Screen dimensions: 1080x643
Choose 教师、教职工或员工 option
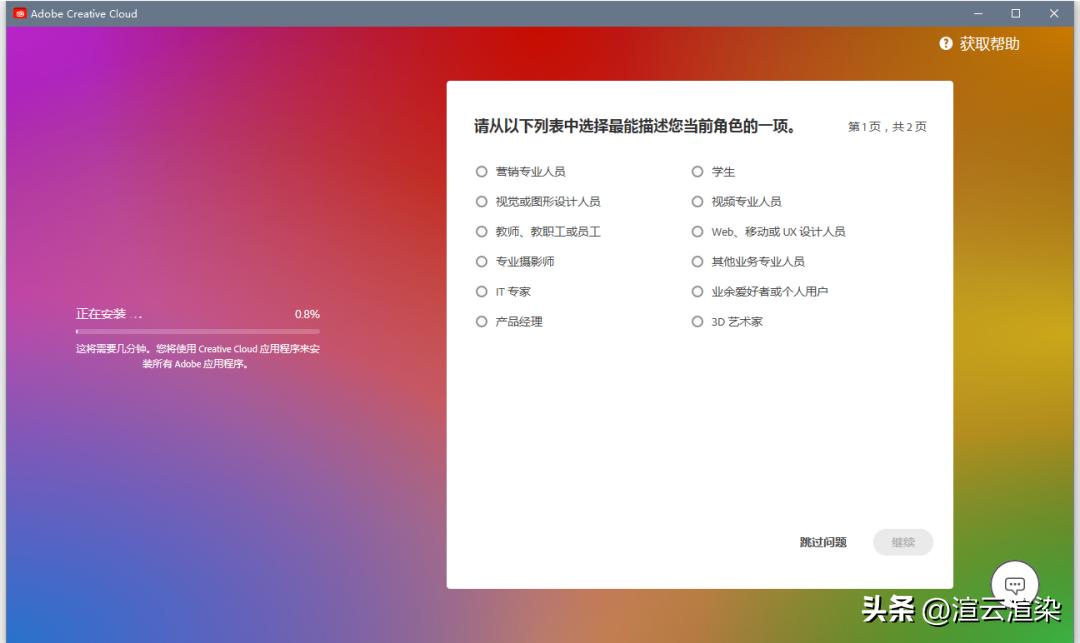coord(482,231)
